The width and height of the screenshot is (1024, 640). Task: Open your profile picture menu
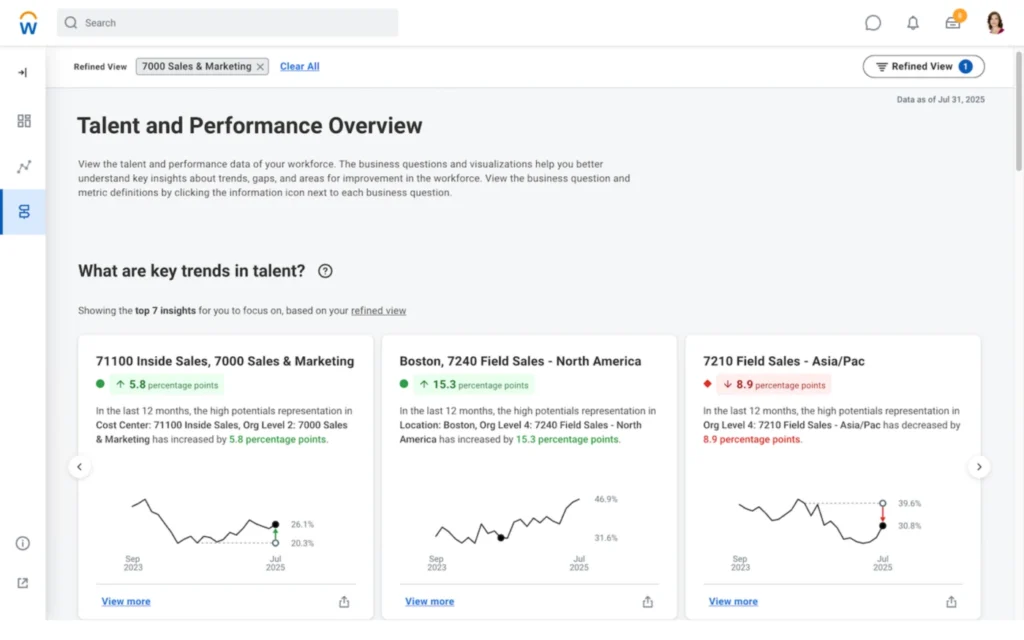(x=995, y=22)
